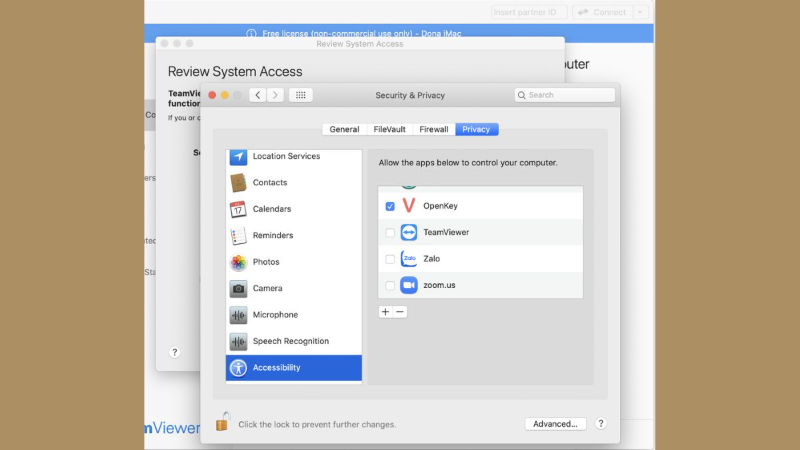Viewport: 800px width, 450px height.
Task: Show all preferences using the grid icon
Action: 301,95
